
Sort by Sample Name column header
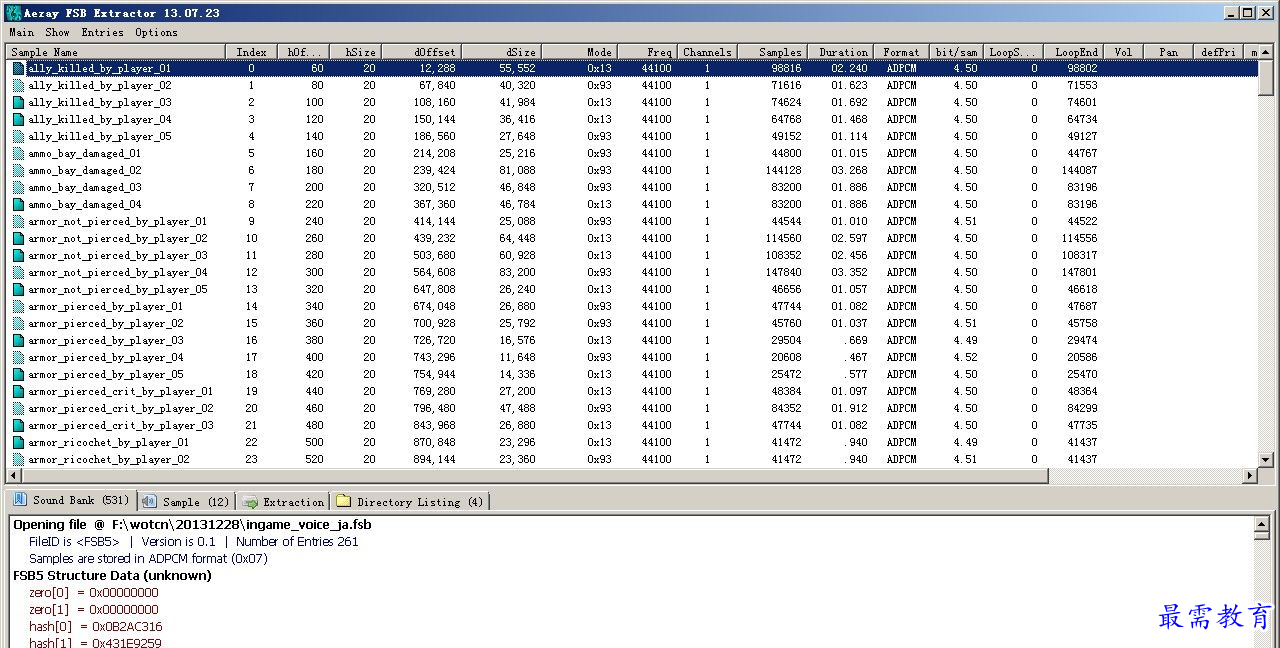116,52
